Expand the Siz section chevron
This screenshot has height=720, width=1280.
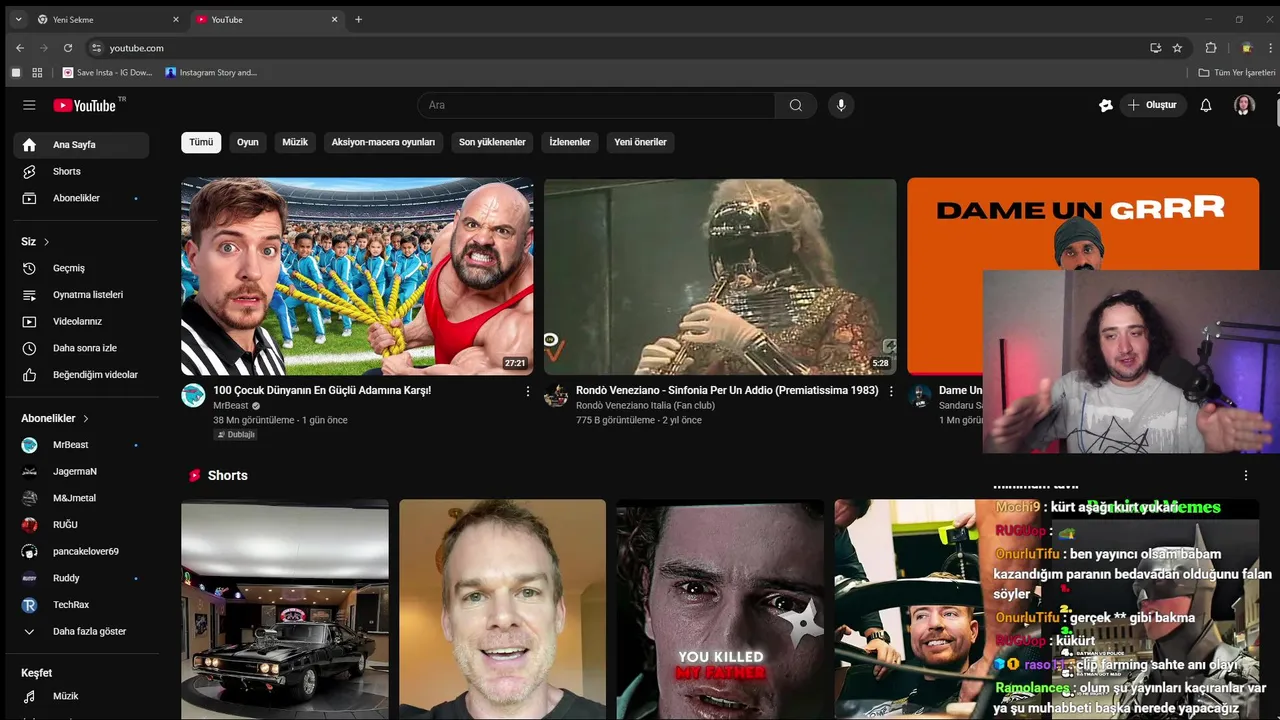coord(46,242)
